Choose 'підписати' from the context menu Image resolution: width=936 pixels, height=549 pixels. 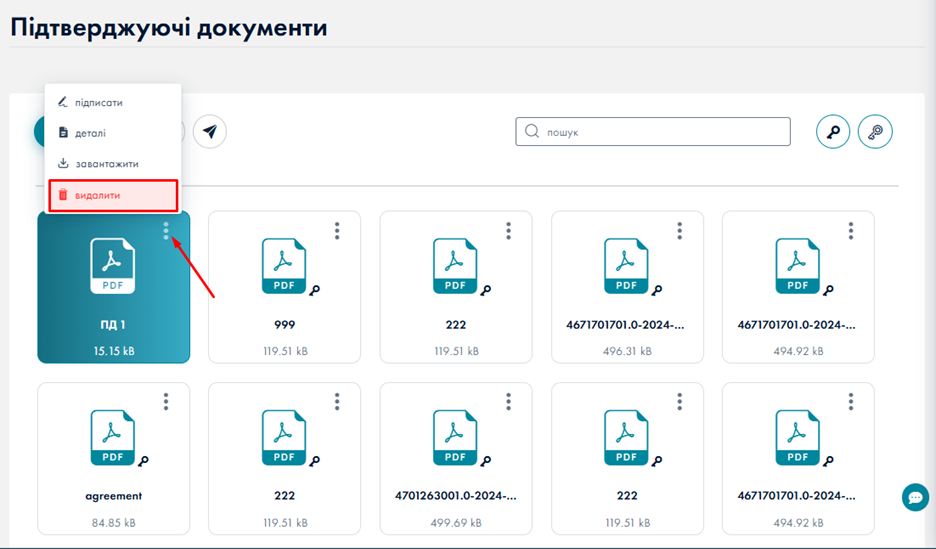coord(98,102)
